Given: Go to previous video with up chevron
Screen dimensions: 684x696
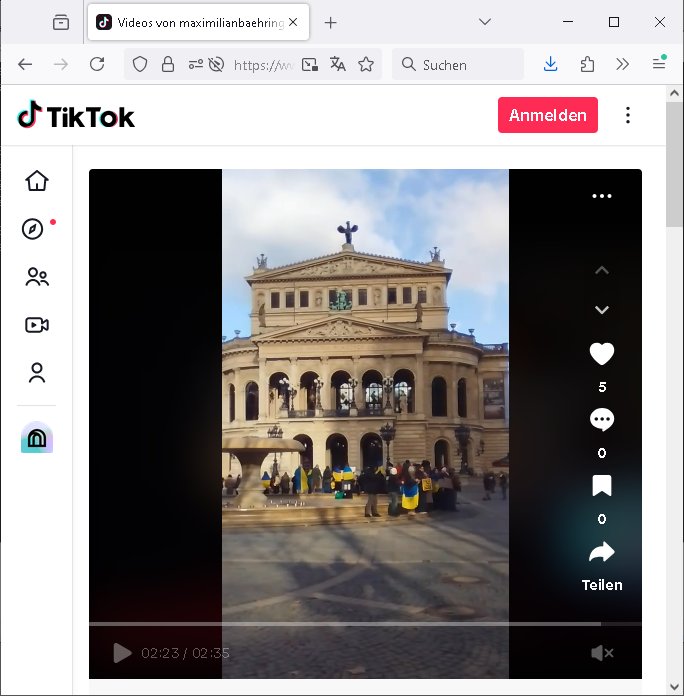Looking at the screenshot, I should (602, 270).
